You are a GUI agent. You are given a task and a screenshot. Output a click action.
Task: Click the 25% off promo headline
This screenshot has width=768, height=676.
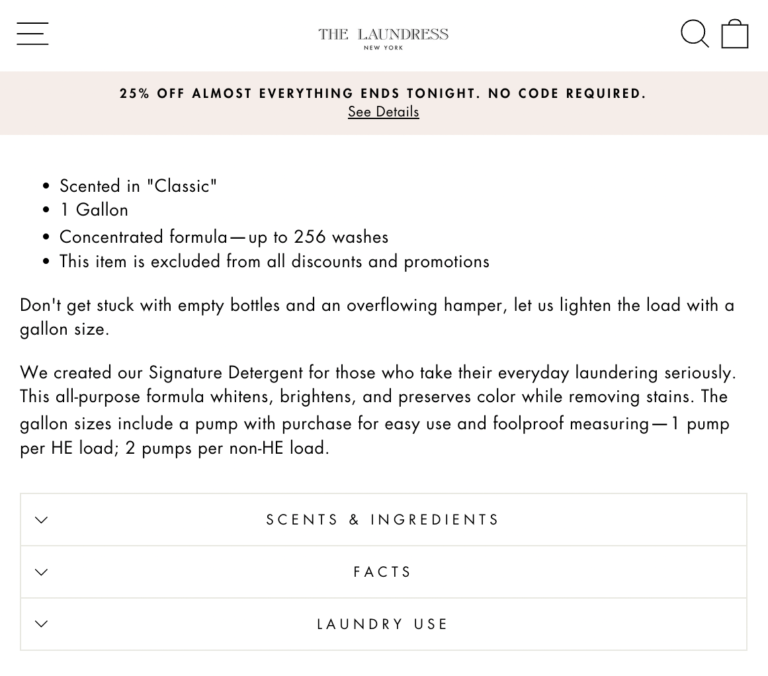[383, 93]
